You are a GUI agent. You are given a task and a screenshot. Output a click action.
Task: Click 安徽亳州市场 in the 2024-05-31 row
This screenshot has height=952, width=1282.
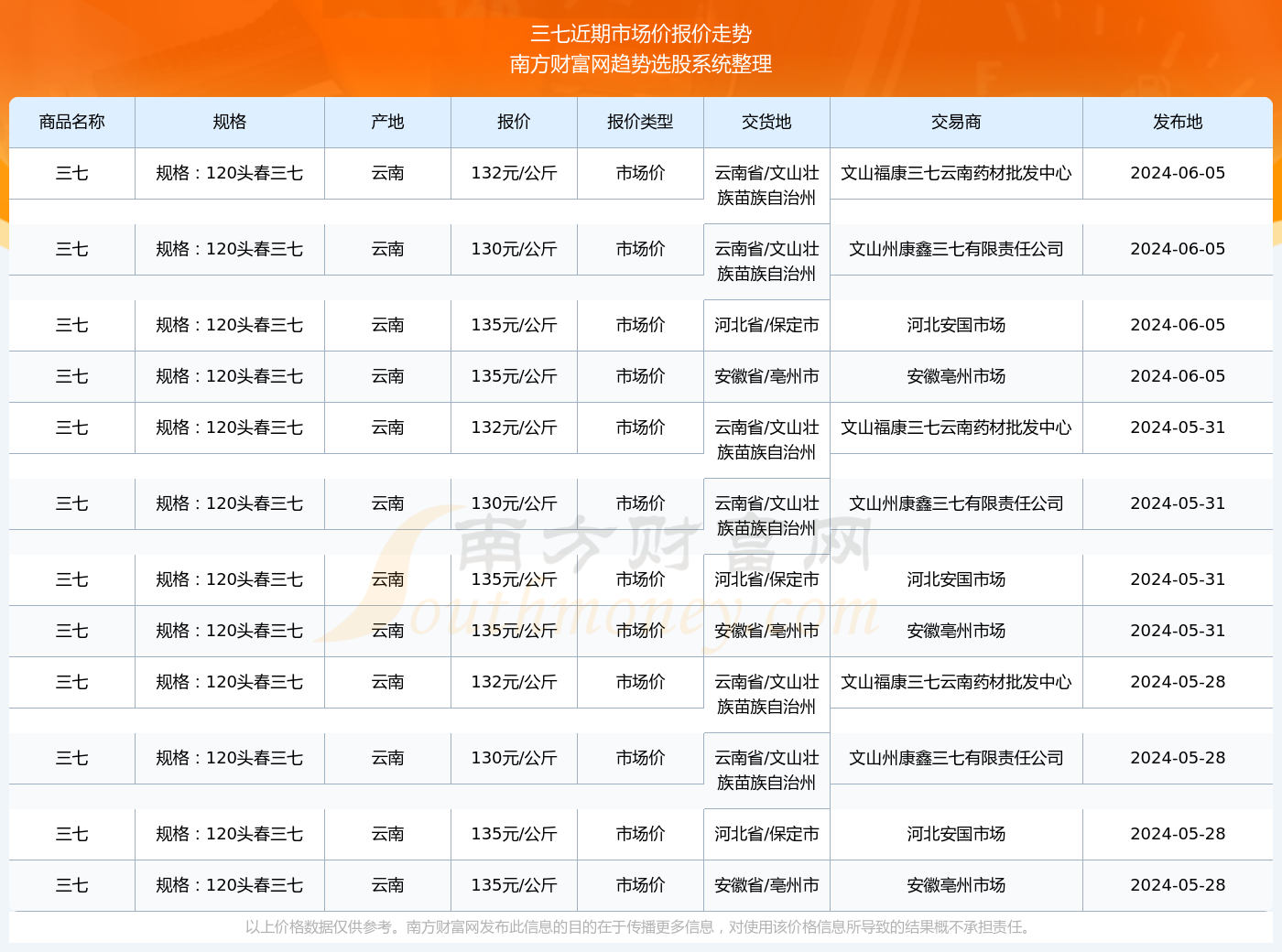tap(957, 631)
